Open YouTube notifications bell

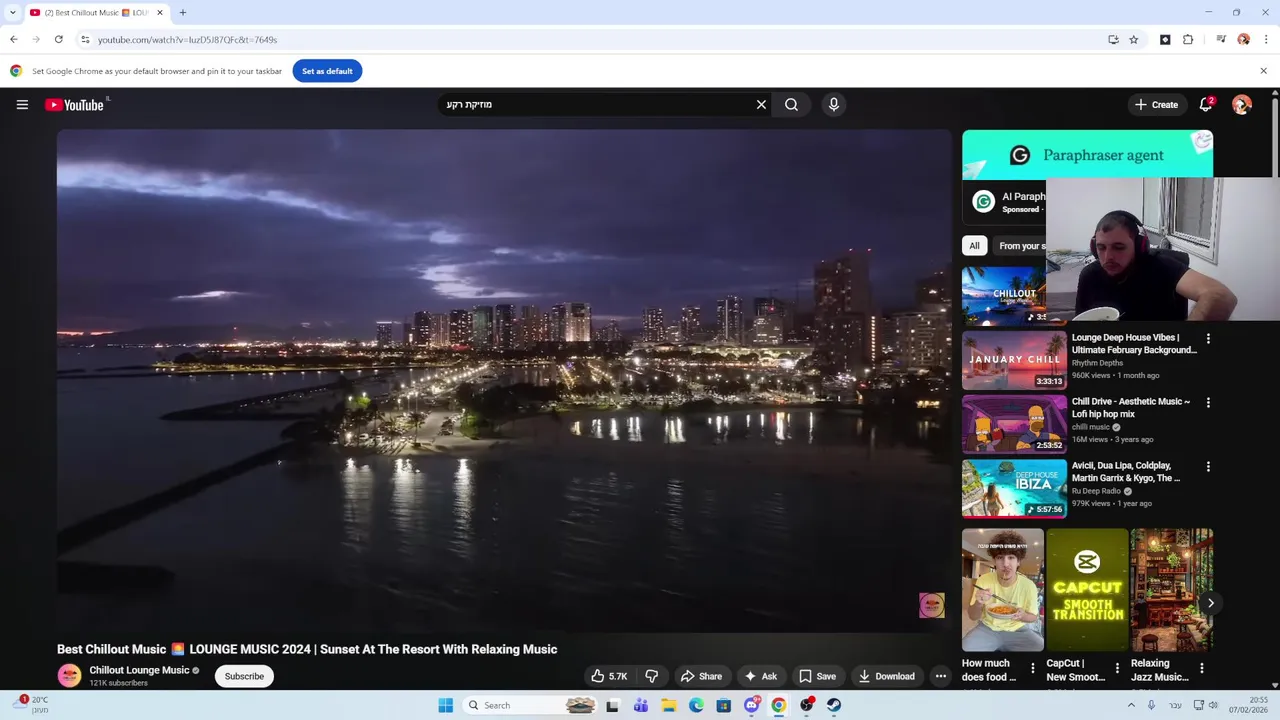coord(1206,104)
